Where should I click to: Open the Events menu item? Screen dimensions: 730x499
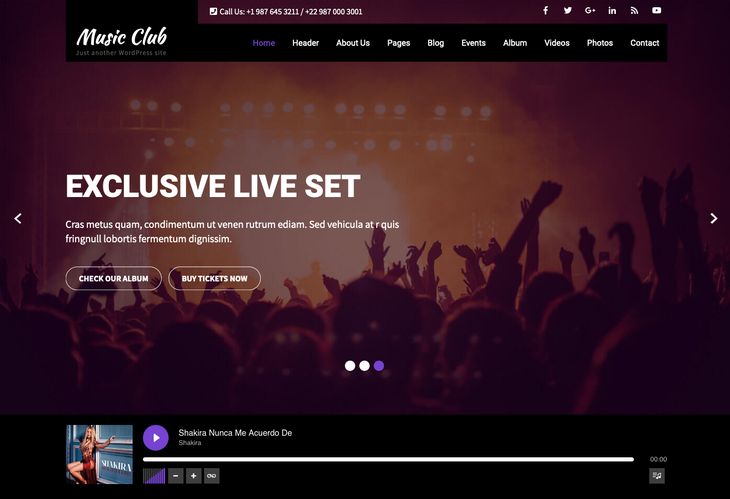473,43
